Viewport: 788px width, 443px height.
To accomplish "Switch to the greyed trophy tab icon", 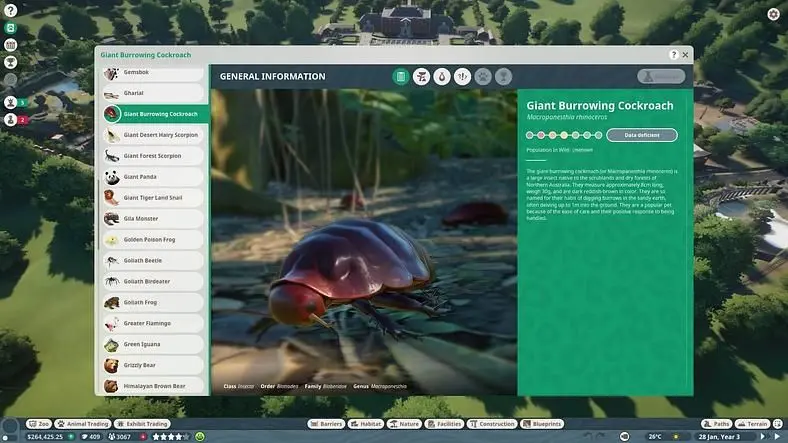I will 503,76.
